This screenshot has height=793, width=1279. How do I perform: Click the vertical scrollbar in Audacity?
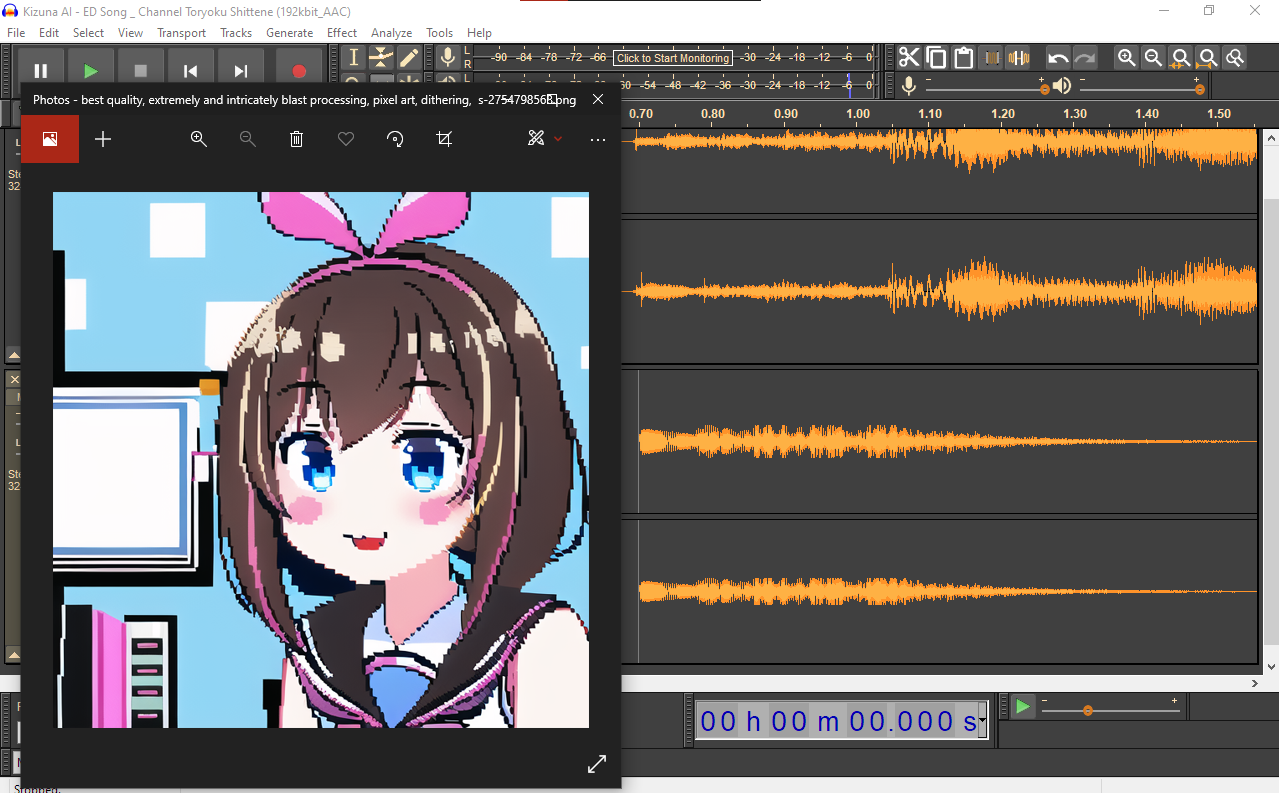click(1271, 420)
